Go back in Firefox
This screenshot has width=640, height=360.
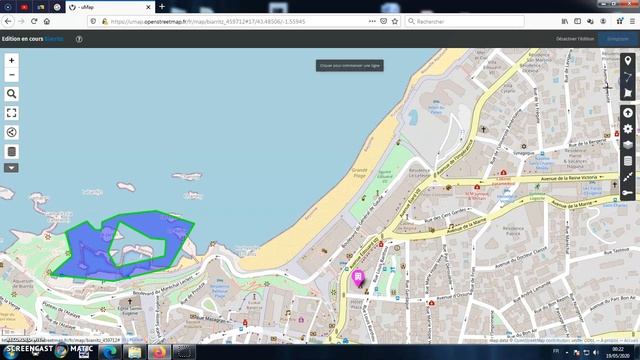(8, 21)
